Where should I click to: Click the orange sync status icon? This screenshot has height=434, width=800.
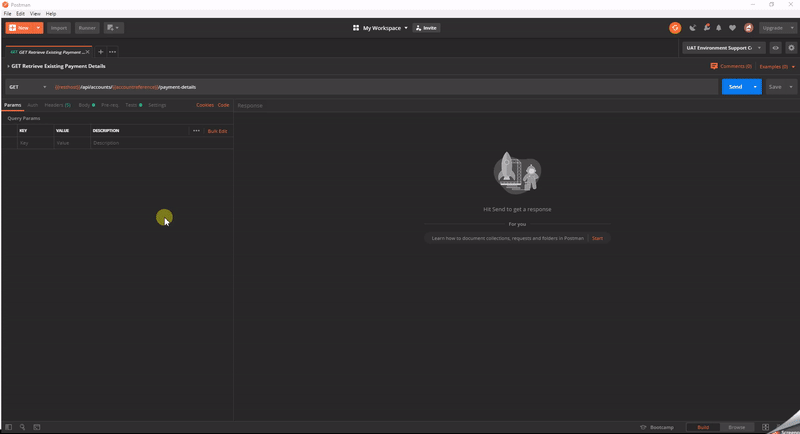coord(675,28)
